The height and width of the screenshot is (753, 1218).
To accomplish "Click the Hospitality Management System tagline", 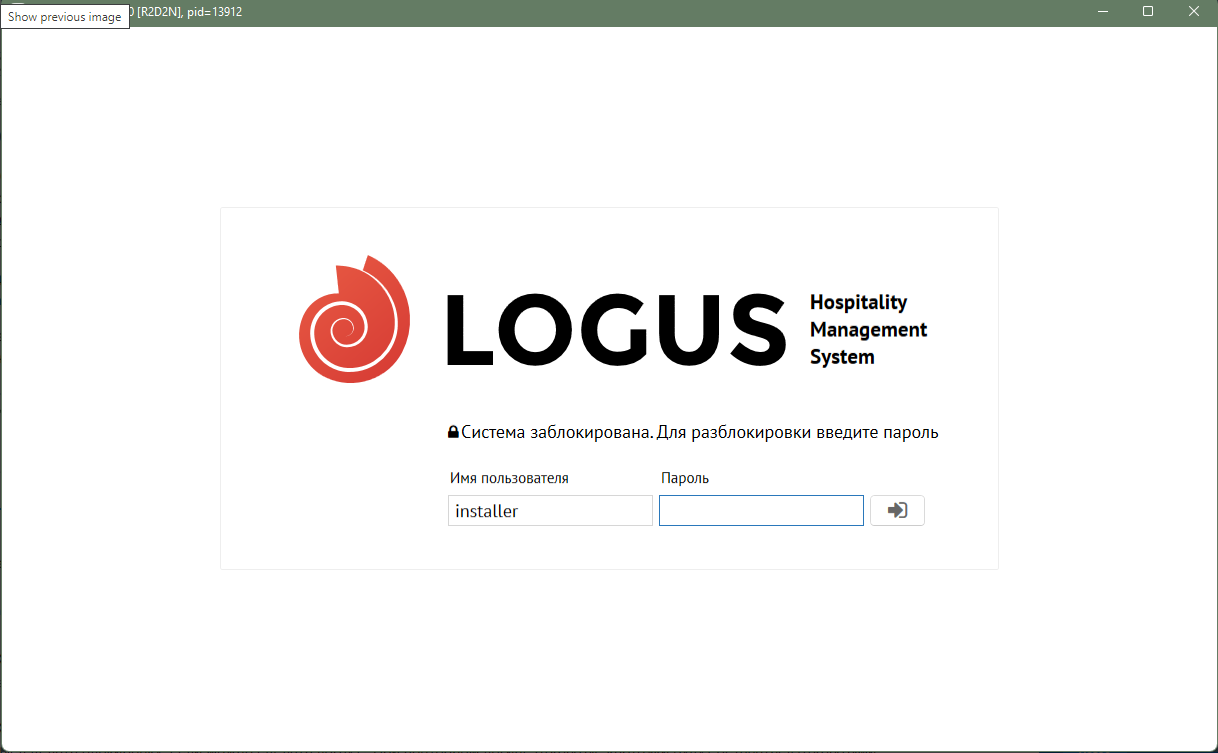I will point(868,329).
